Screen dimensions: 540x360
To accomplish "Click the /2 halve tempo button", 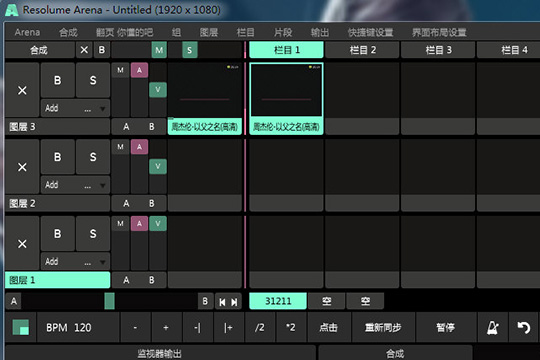I will (x=260, y=327).
